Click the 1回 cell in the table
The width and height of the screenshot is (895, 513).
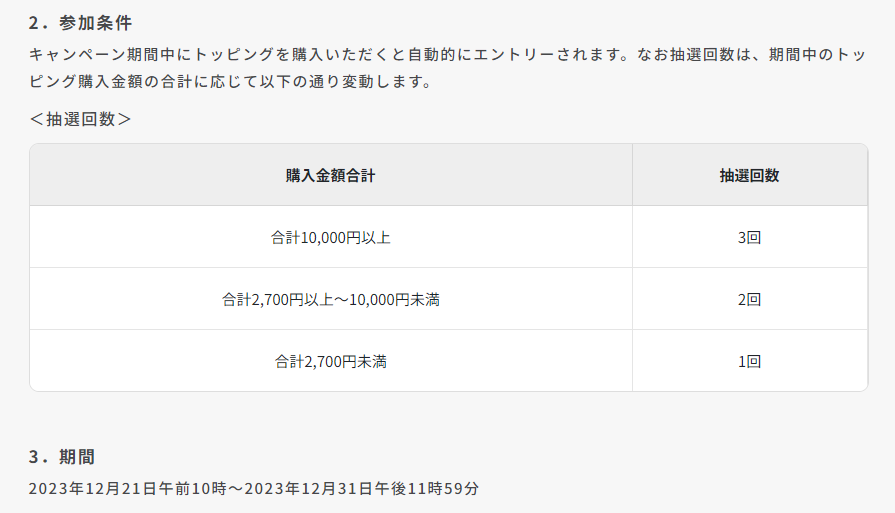click(x=749, y=361)
